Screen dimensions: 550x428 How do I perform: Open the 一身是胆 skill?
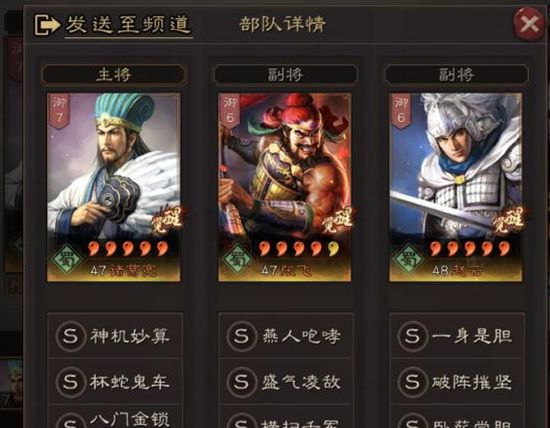pyautogui.click(x=457, y=336)
